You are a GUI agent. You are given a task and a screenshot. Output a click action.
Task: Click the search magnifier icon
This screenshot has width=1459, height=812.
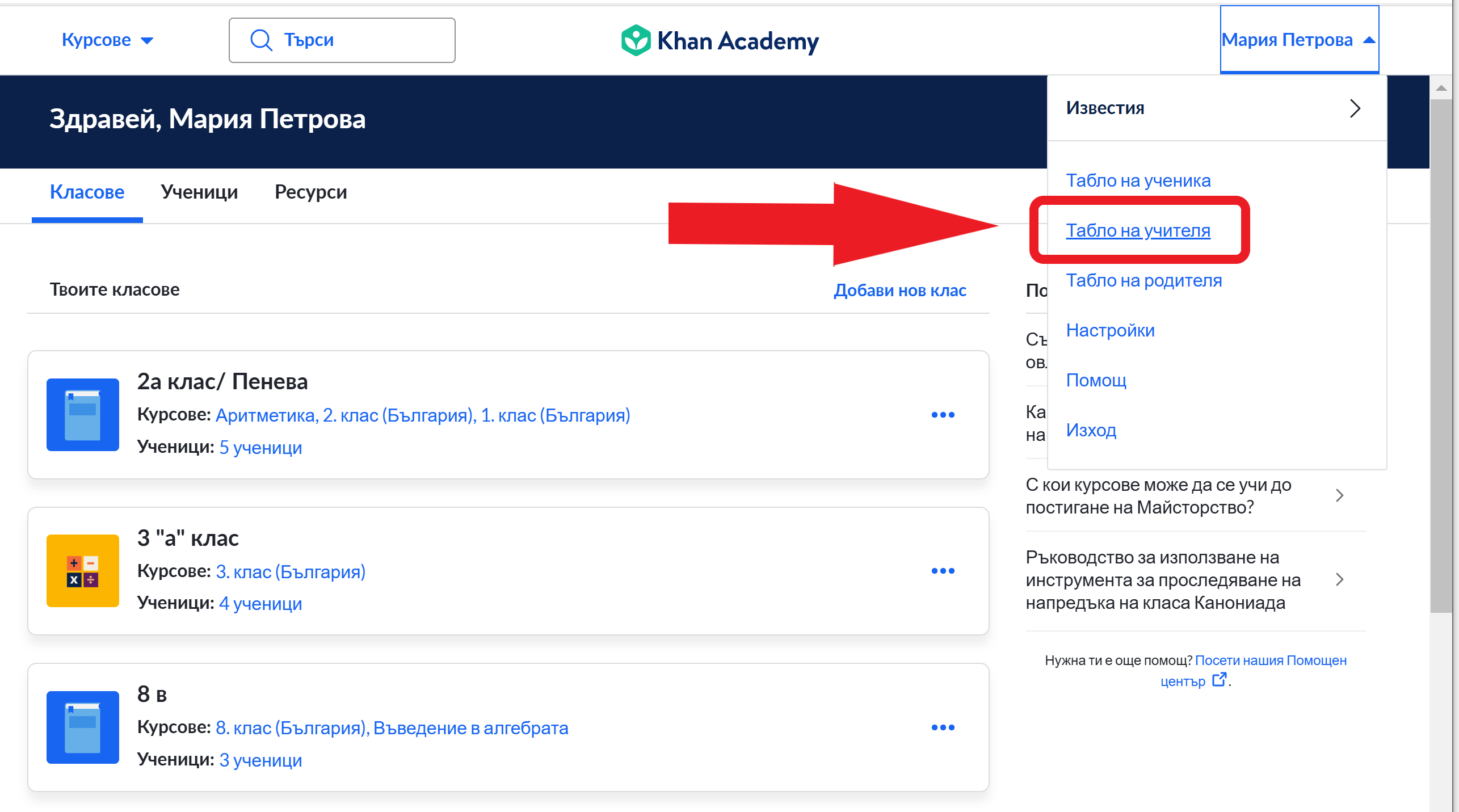[261, 40]
